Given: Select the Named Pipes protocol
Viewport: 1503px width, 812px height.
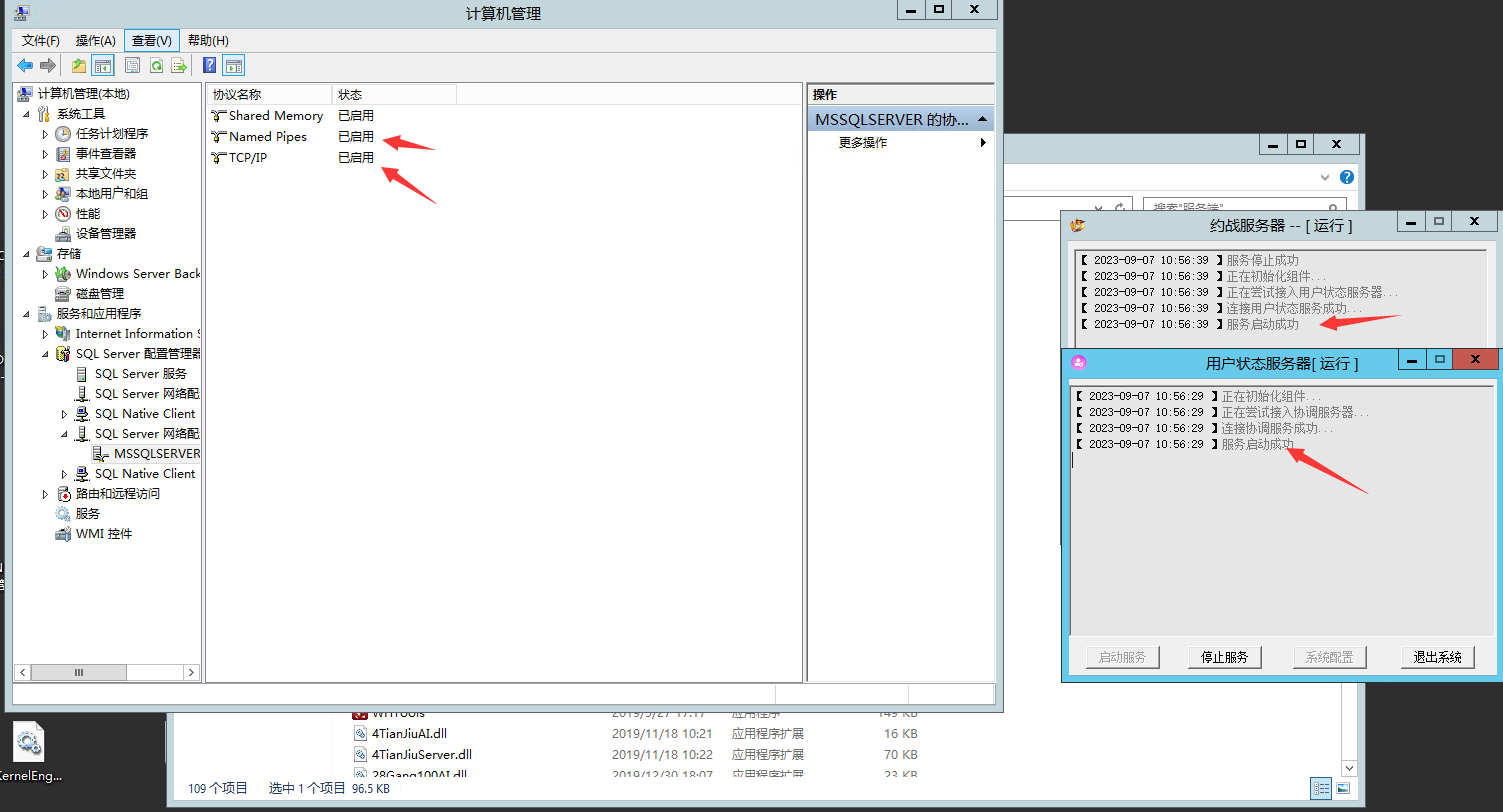Looking at the screenshot, I should tap(267, 137).
